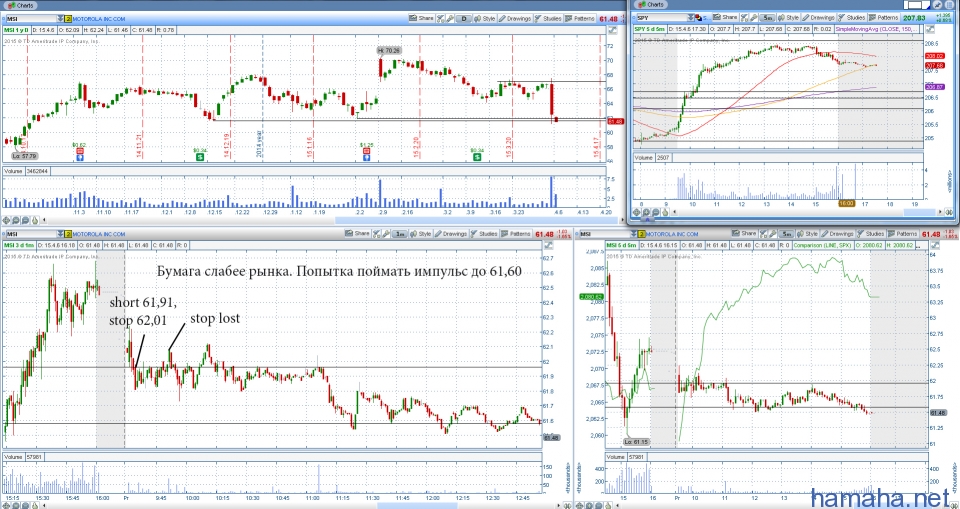The height and width of the screenshot is (509, 960).
Task: Click the scissors icon in MSI 1m chart toolbar
Action: click(376, 234)
